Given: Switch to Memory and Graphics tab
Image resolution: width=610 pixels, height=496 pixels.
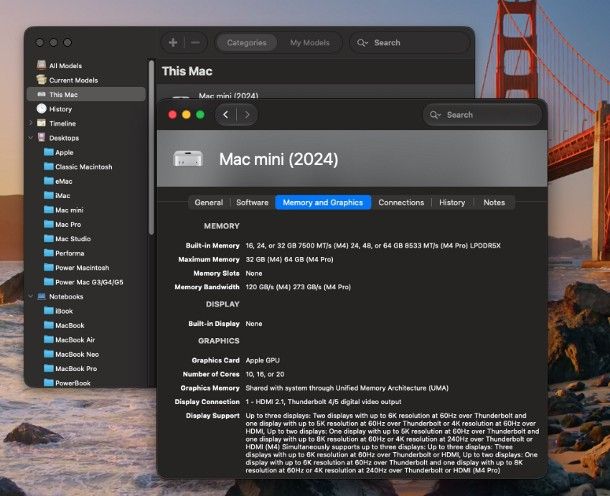Looking at the screenshot, I should pyautogui.click(x=323, y=202).
